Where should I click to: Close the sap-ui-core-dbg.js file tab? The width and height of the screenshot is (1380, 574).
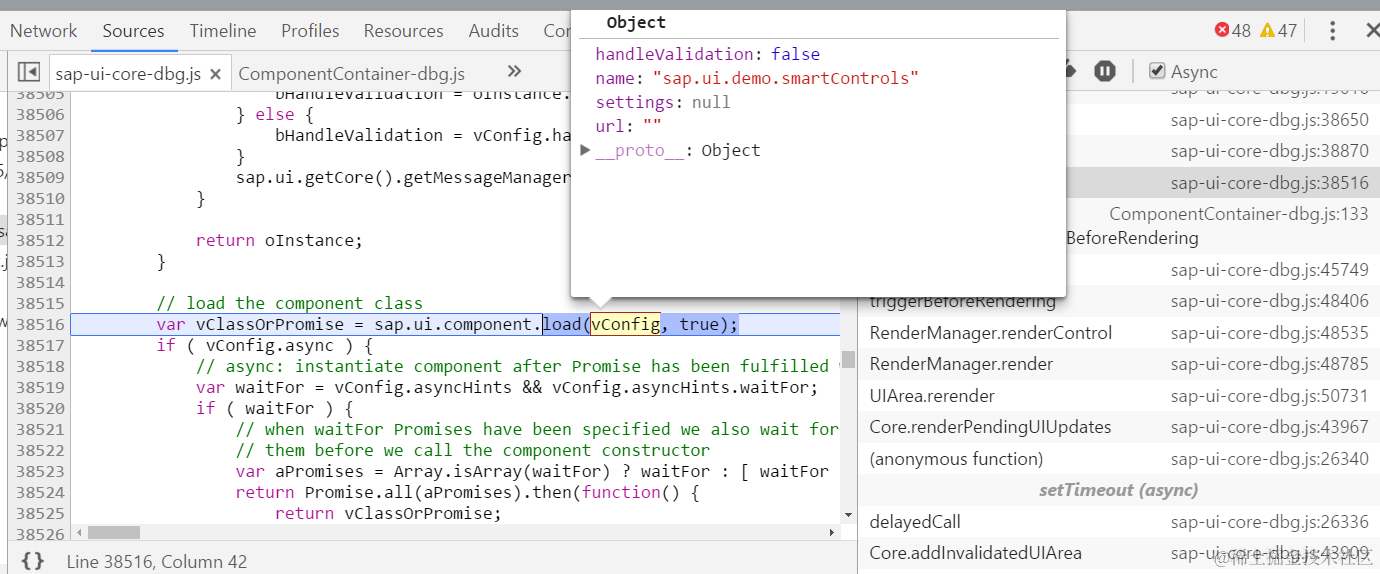click(x=217, y=73)
